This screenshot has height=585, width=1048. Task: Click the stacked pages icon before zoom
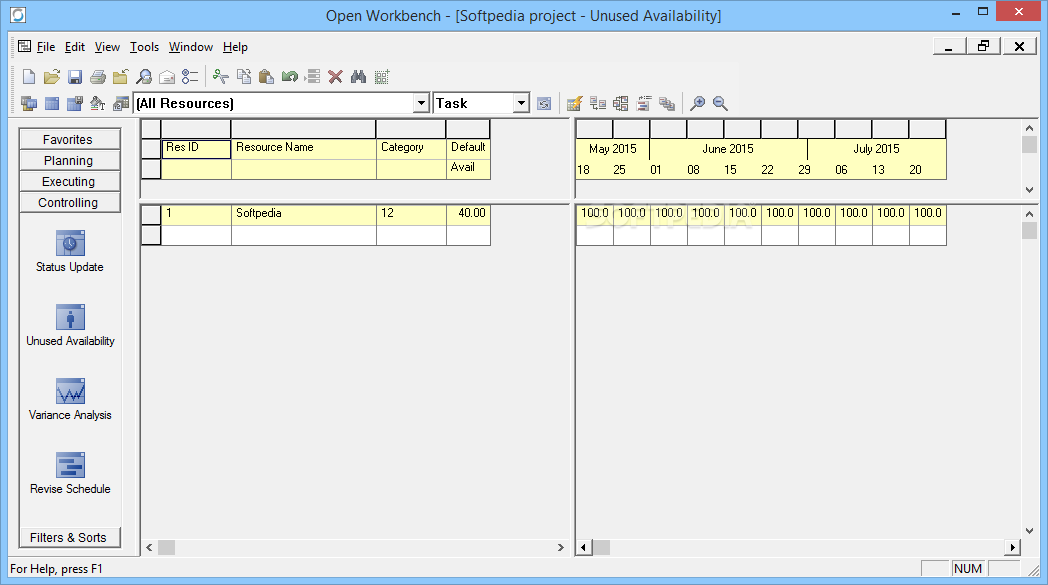pos(666,104)
